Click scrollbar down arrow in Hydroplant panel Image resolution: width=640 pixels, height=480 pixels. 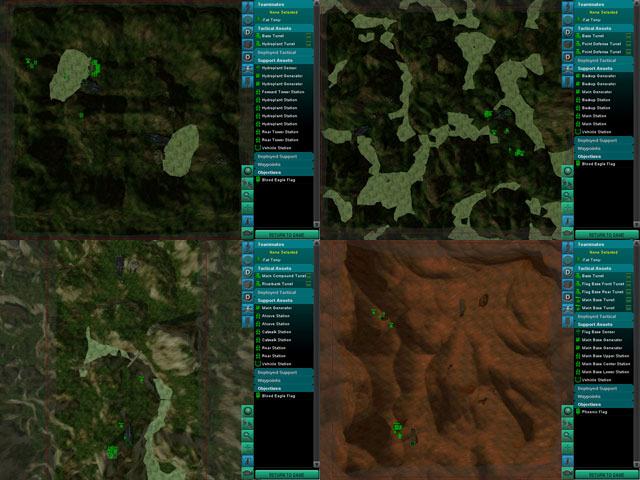pos(316,224)
